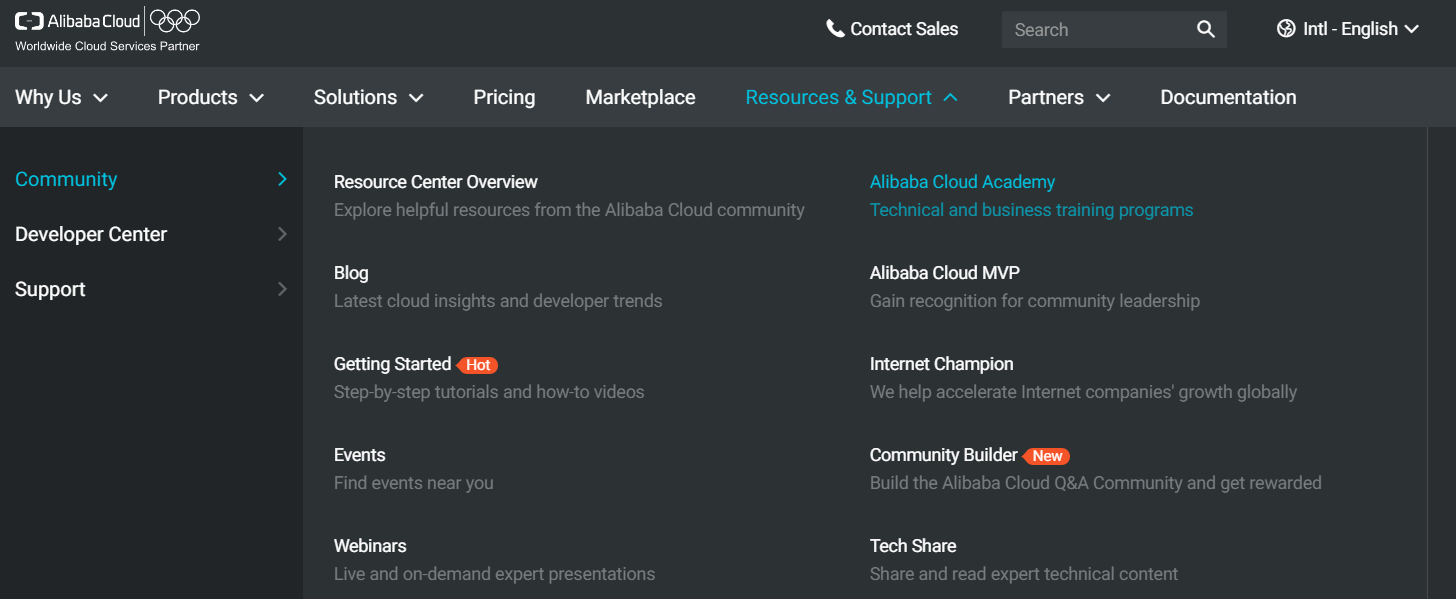Click the phone icon beside Contact Sales

click(x=835, y=28)
